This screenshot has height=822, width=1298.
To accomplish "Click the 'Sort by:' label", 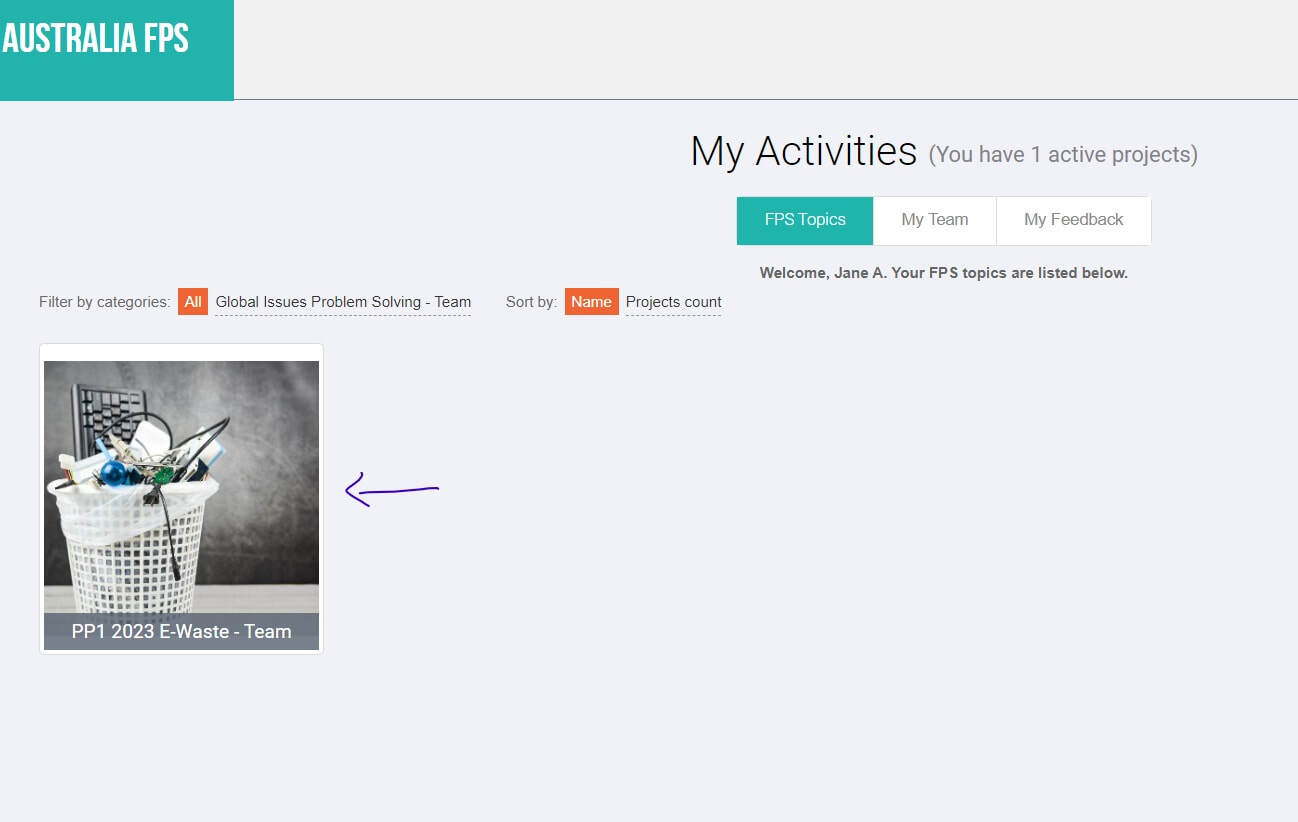I will [x=531, y=302].
